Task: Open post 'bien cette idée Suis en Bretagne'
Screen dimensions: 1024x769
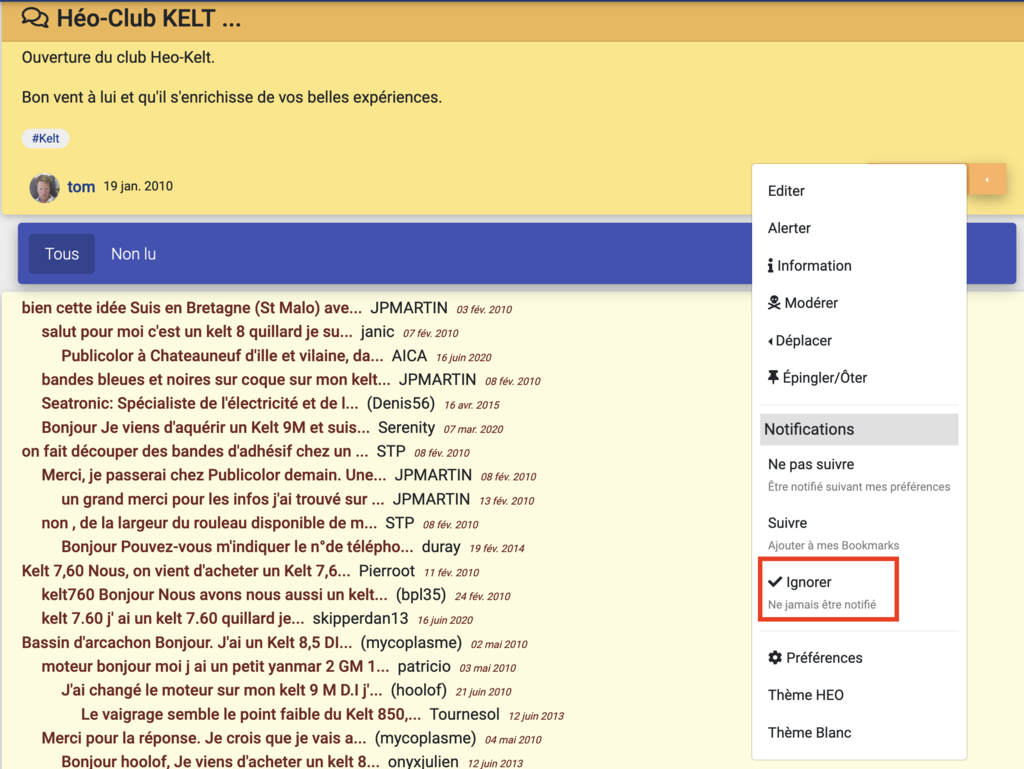Action: click(191, 308)
